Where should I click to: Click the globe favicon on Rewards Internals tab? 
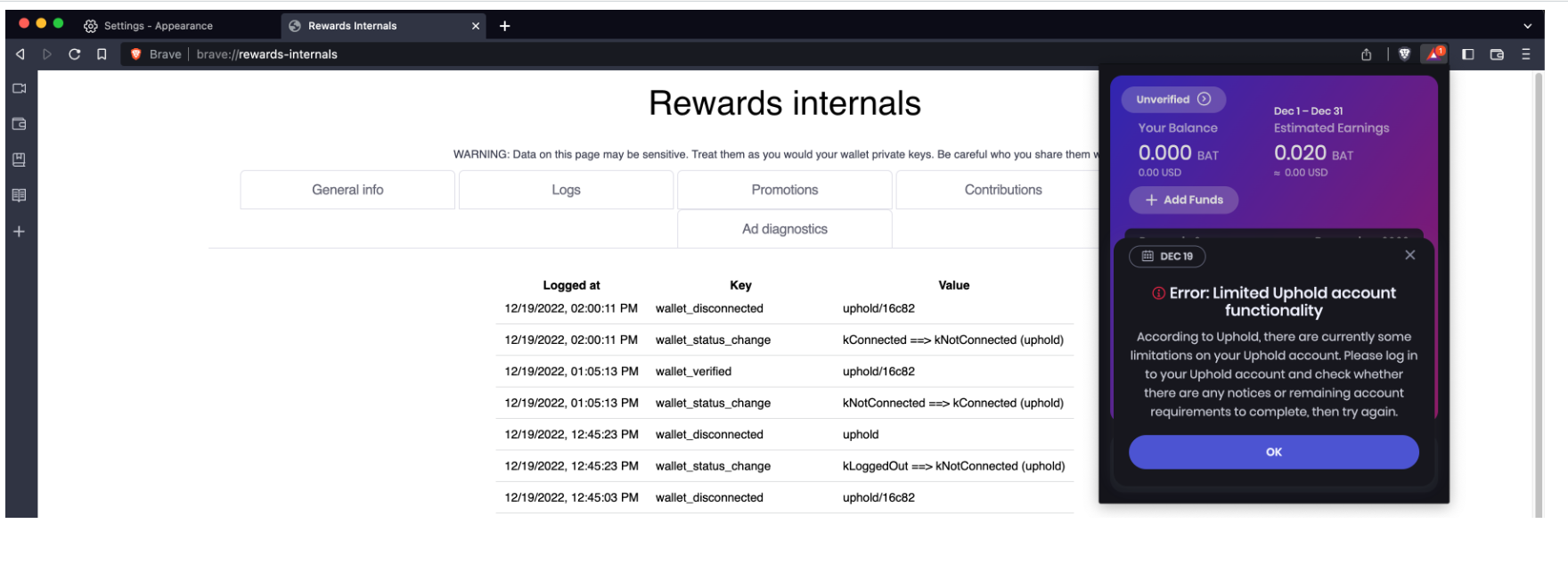295,26
